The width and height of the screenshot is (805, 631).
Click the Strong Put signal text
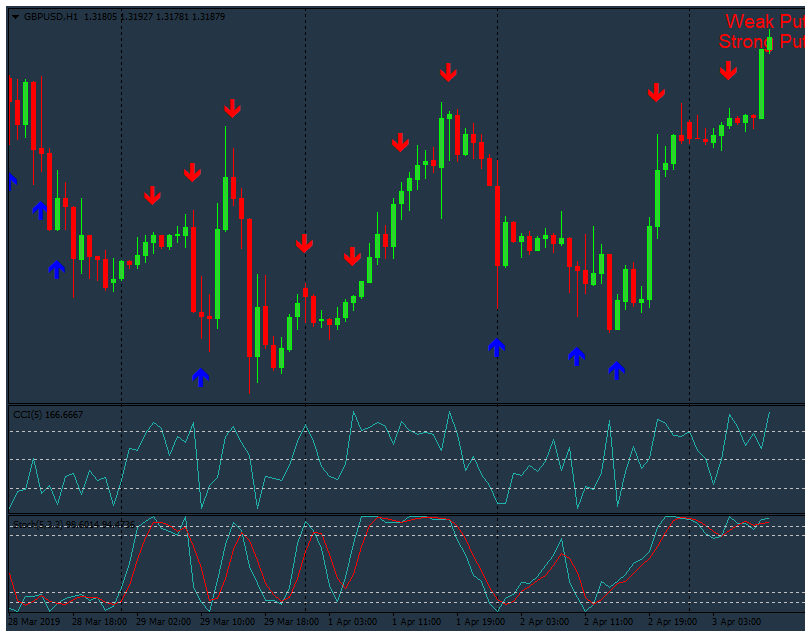tap(760, 42)
